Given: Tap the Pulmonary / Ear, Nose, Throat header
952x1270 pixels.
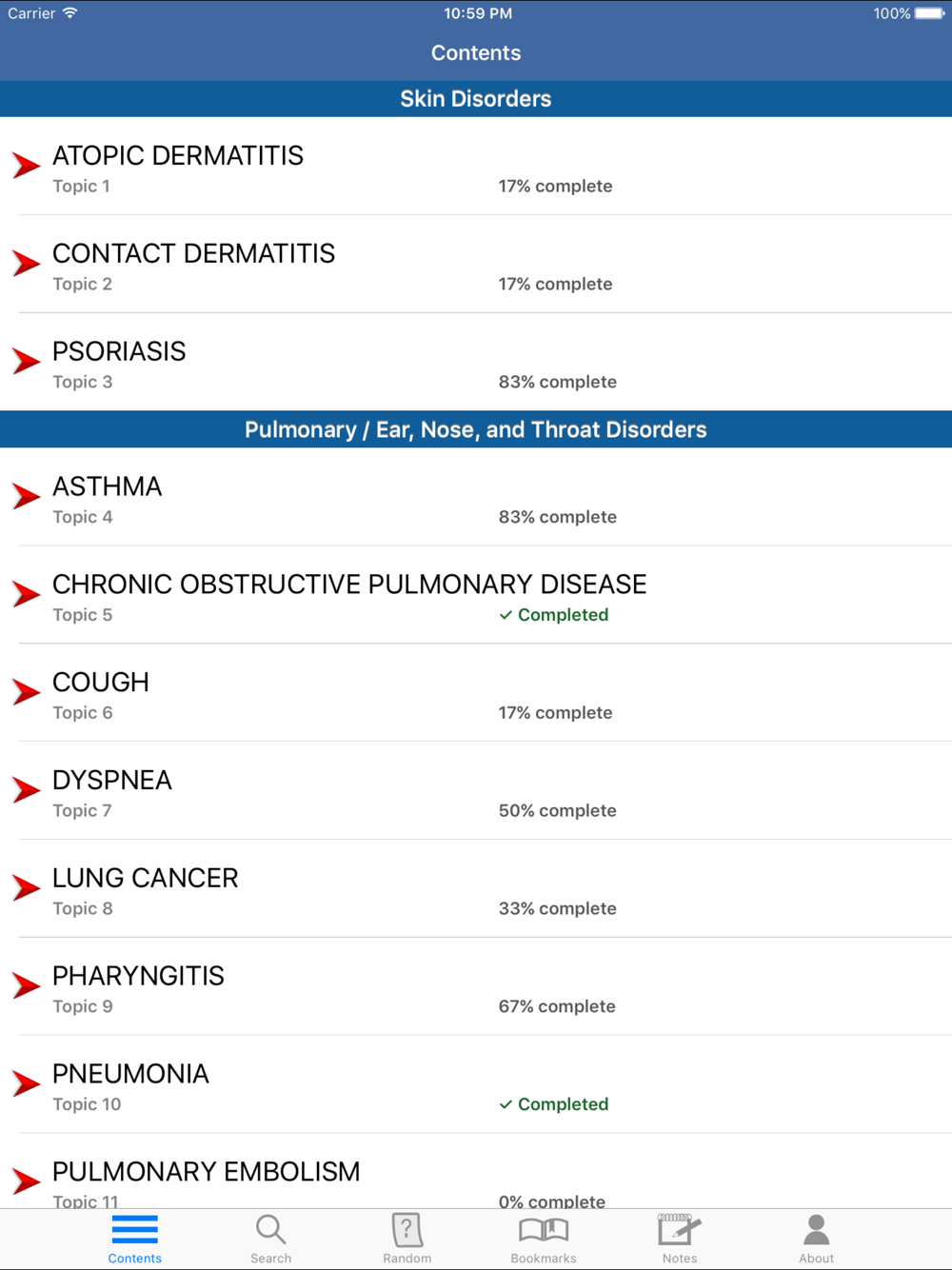Looking at the screenshot, I should (x=476, y=429).
